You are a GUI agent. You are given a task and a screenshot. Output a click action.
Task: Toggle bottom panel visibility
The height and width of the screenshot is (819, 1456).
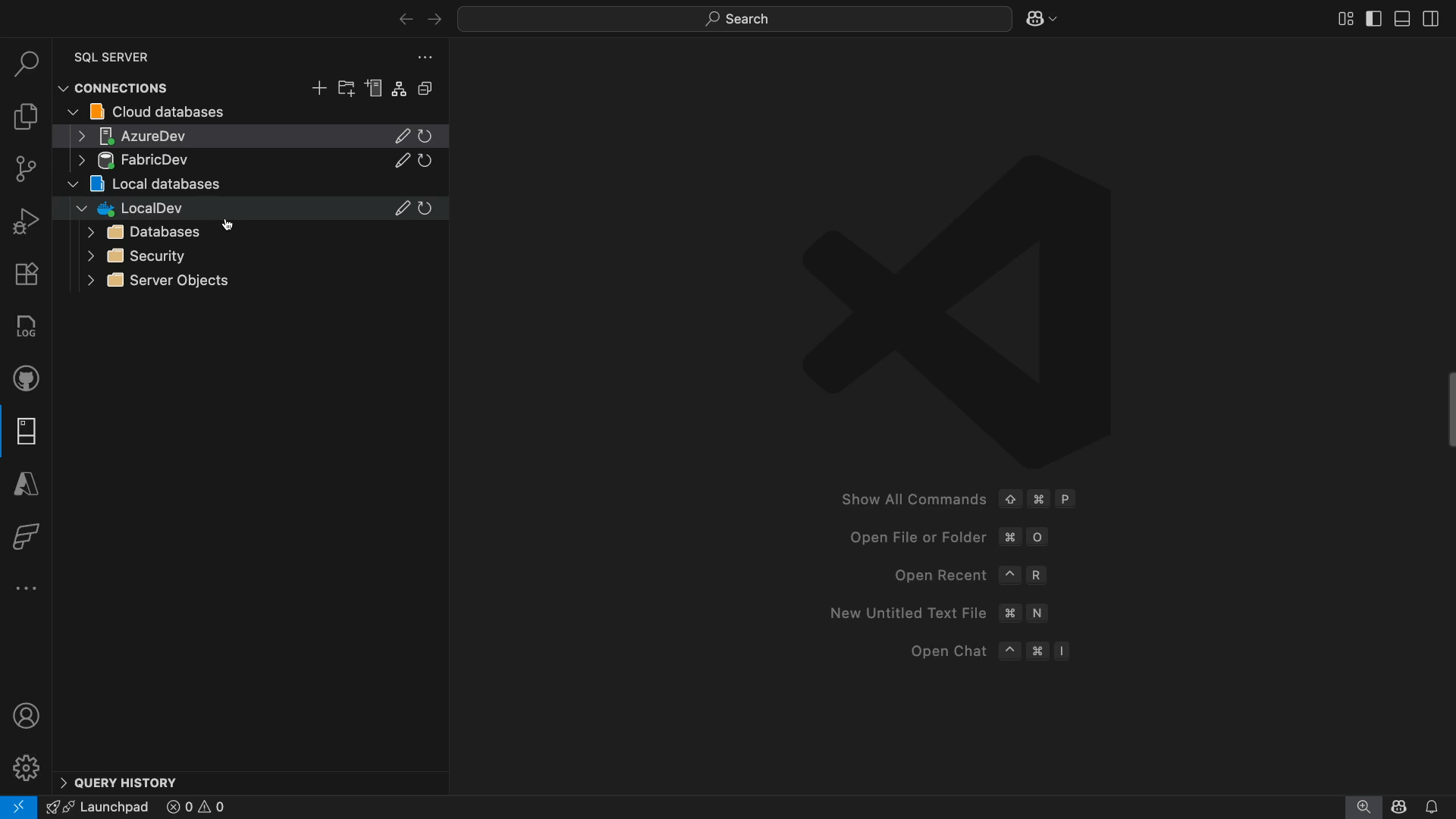click(1403, 19)
